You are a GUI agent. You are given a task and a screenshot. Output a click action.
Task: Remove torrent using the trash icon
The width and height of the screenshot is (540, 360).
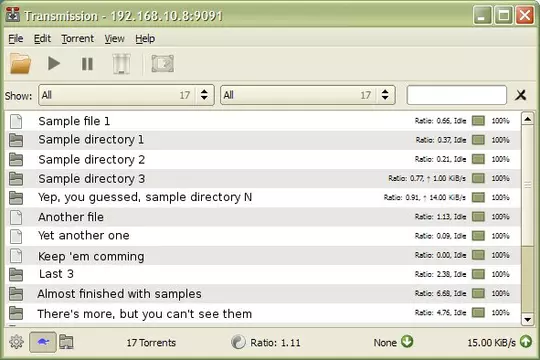click(121, 64)
